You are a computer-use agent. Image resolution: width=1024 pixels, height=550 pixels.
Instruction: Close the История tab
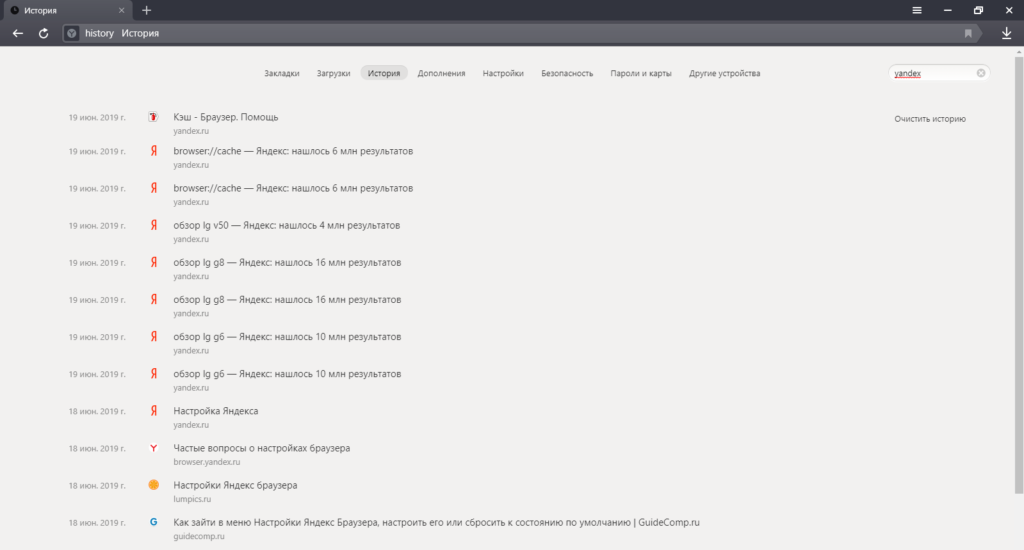121,10
